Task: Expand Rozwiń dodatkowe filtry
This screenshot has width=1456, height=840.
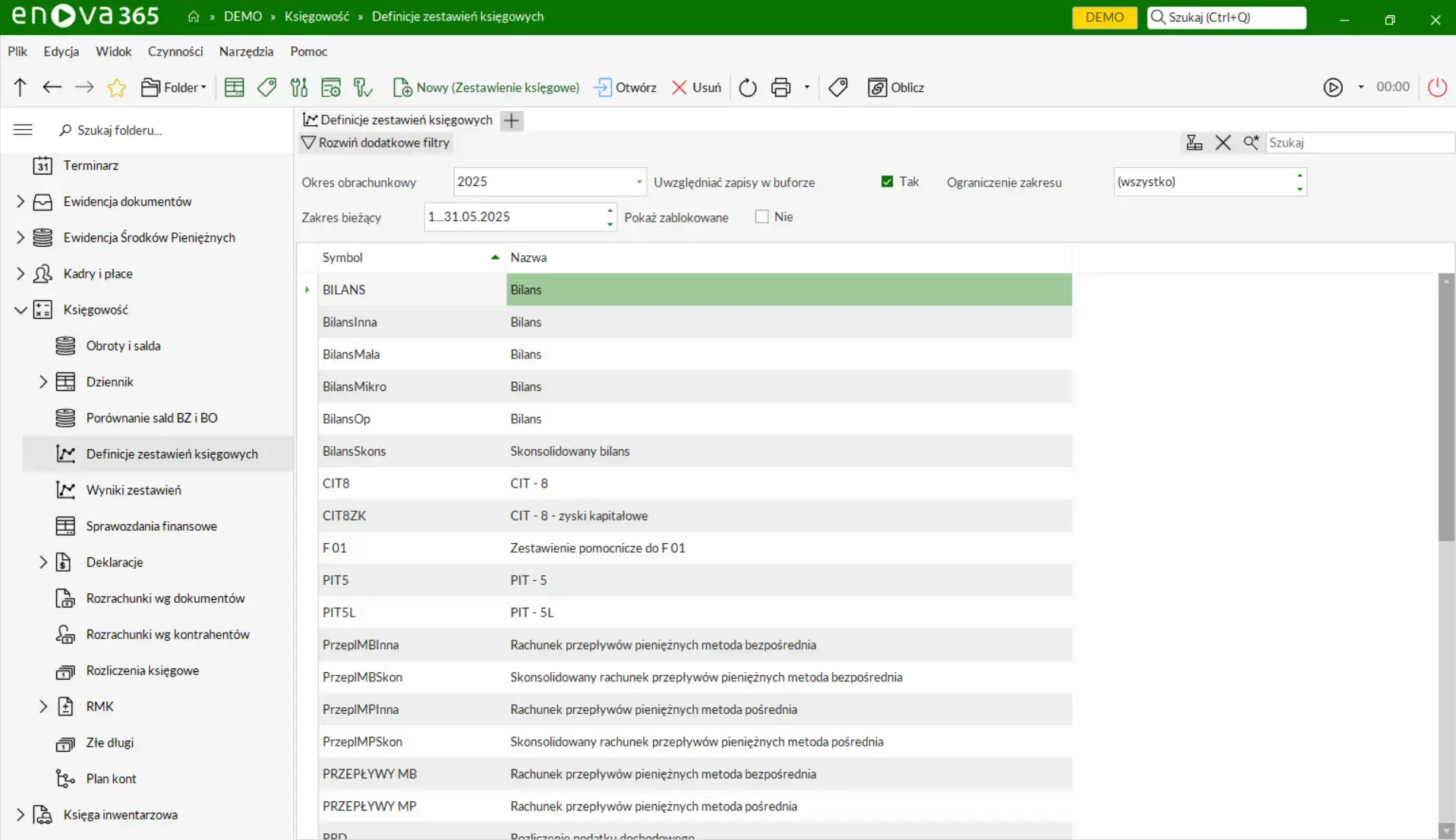Action: (x=377, y=143)
